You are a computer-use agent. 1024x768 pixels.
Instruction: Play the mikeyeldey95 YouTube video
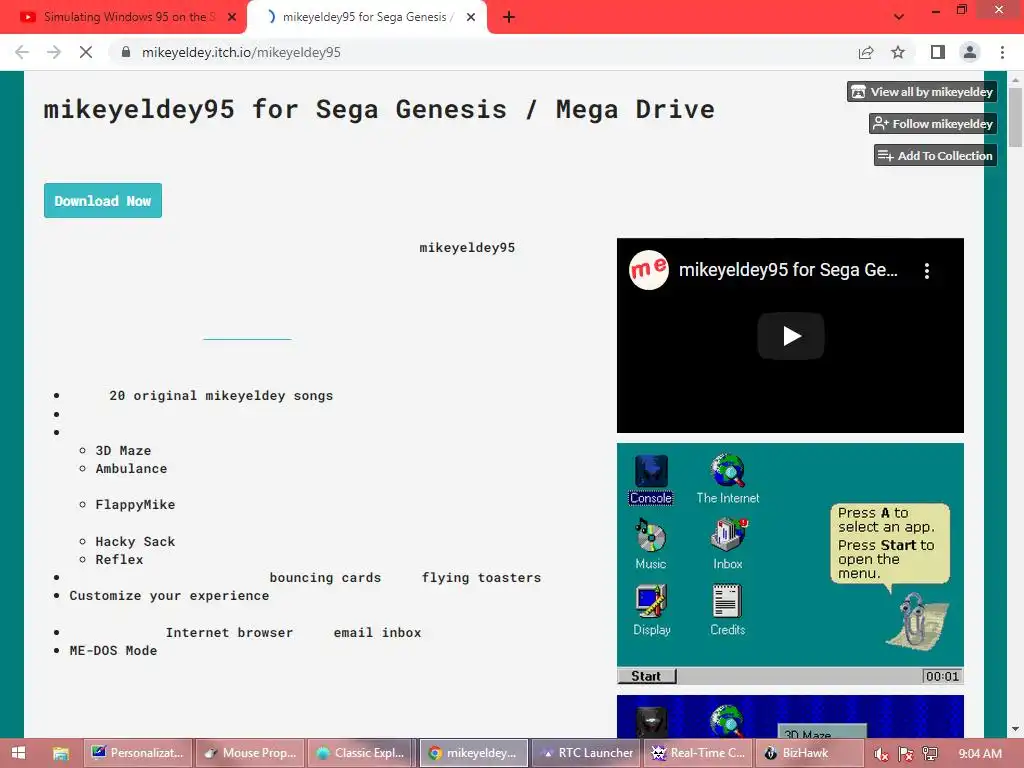tap(791, 336)
